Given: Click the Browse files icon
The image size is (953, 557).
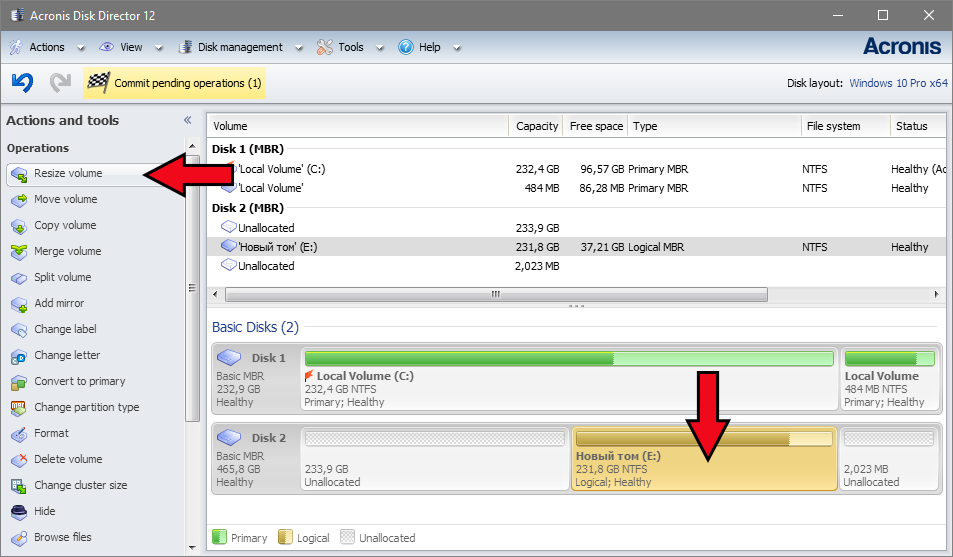Looking at the screenshot, I should (18, 538).
